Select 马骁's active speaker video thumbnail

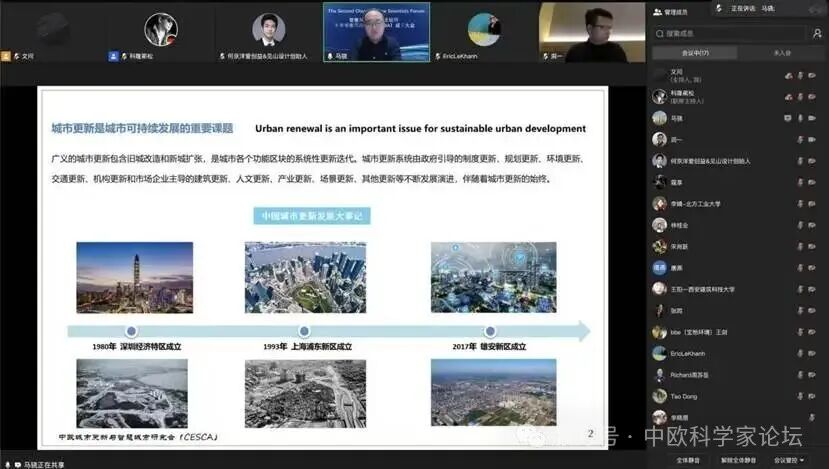(x=376, y=32)
